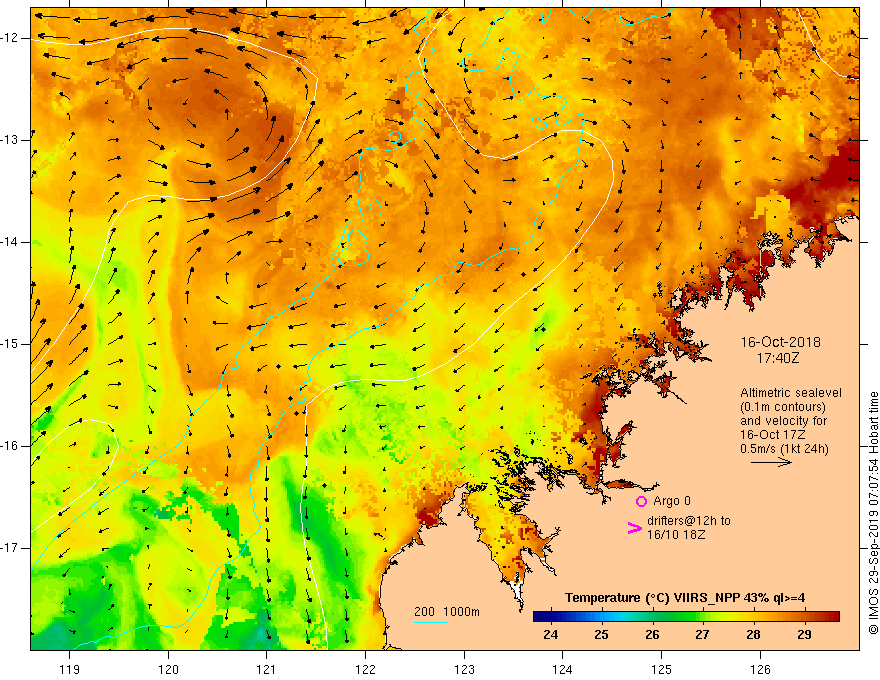
Task: Click the 'drifters@12h to' legend label
Action: tap(689, 521)
